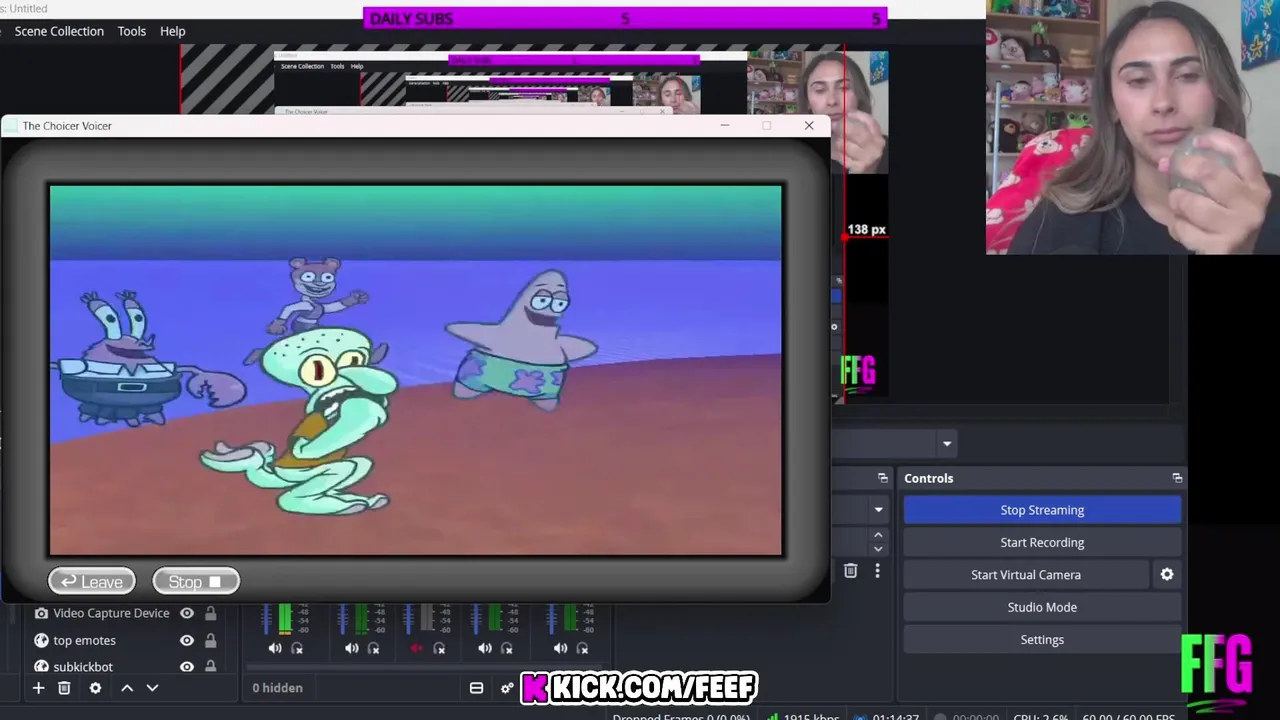Click the globe icon beside subkickbot
Image resolution: width=1280 pixels, height=720 pixels.
41,667
